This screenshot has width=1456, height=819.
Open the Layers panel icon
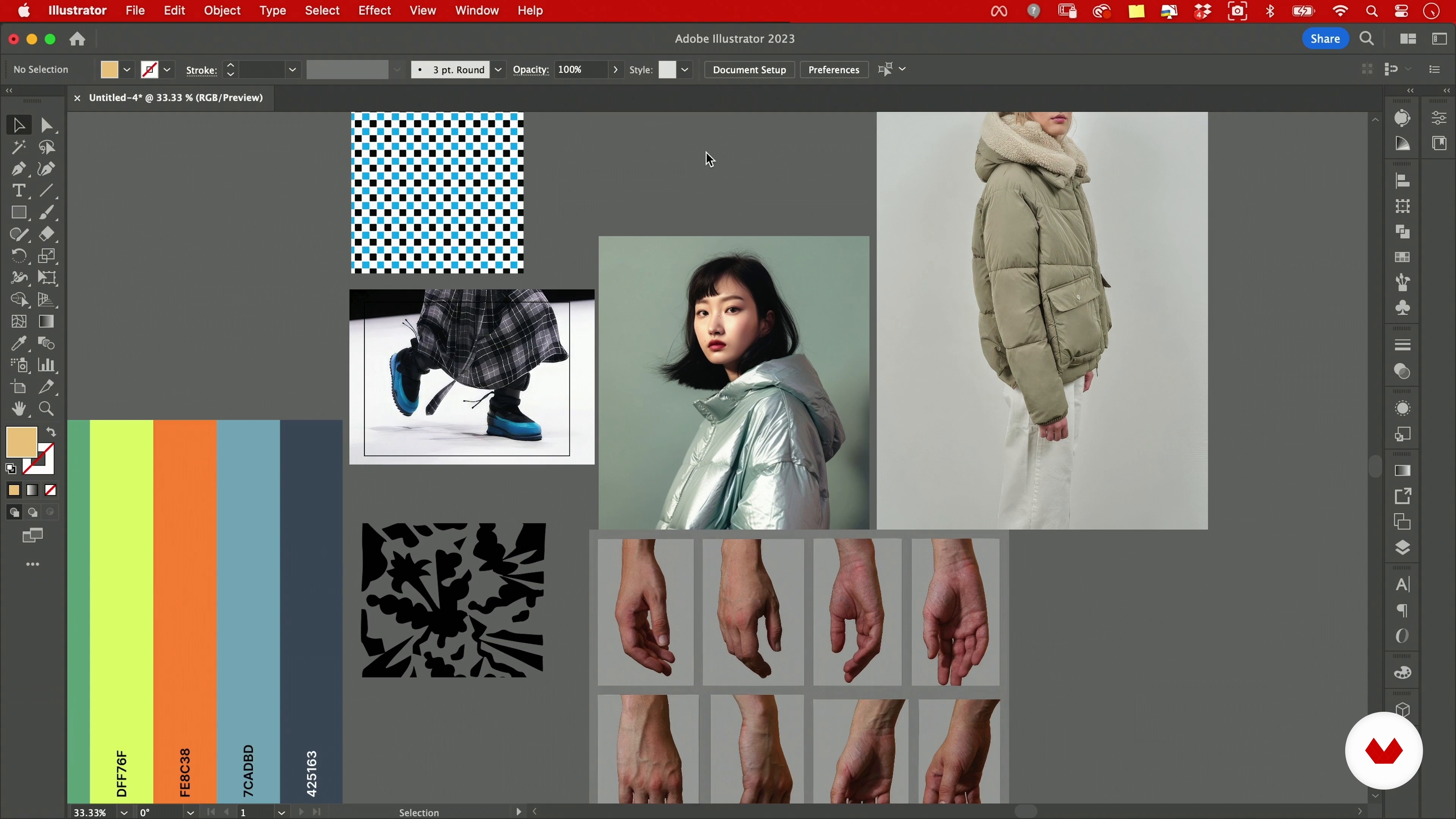(1402, 548)
